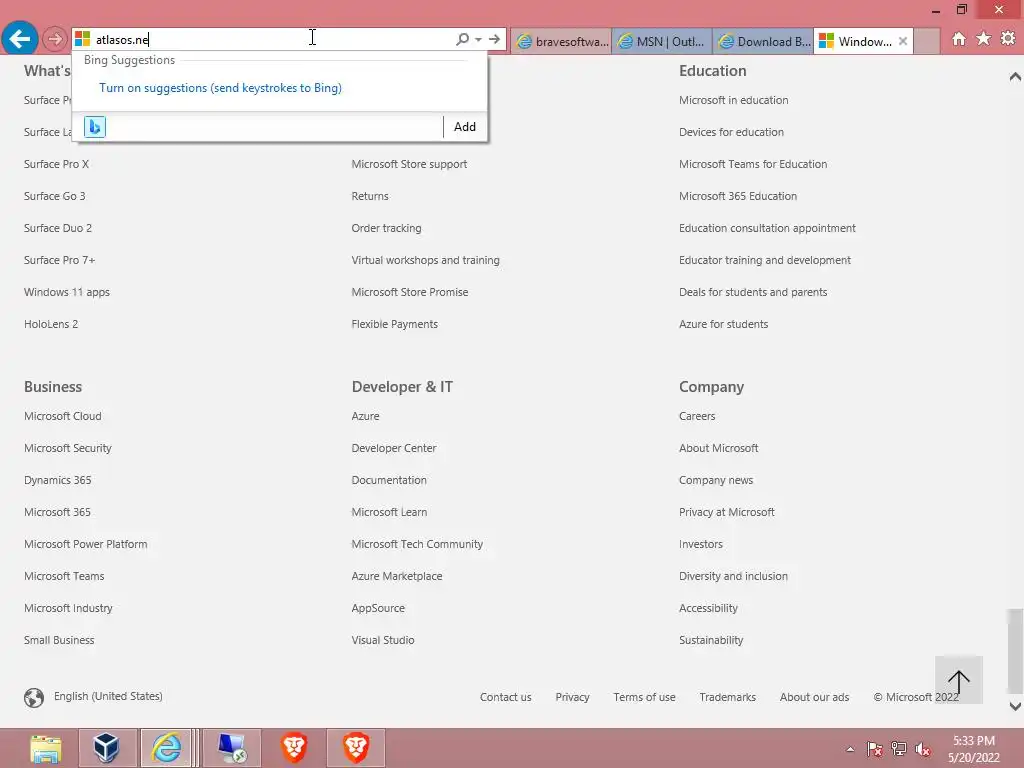
Task: Open the Accessibility link
Action: pyautogui.click(x=708, y=608)
